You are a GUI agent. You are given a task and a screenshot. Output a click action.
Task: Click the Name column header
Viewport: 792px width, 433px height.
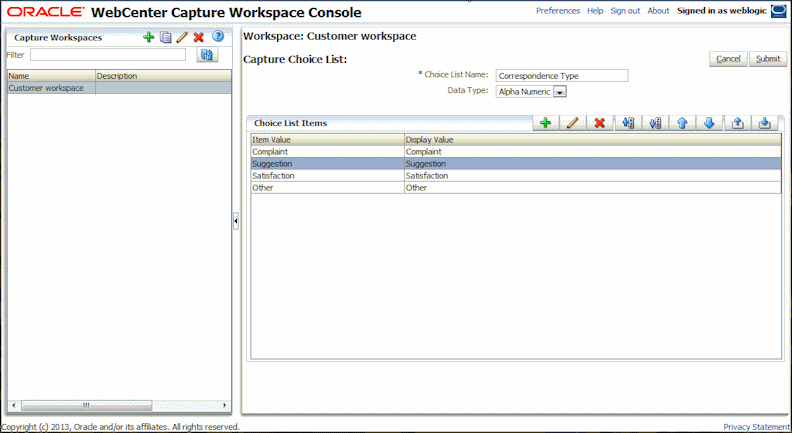click(52, 76)
